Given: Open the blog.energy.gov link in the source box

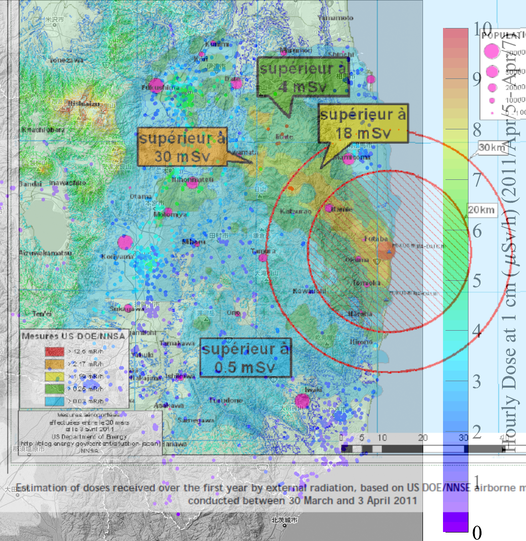Looking at the screenshot, I should 90,443.
